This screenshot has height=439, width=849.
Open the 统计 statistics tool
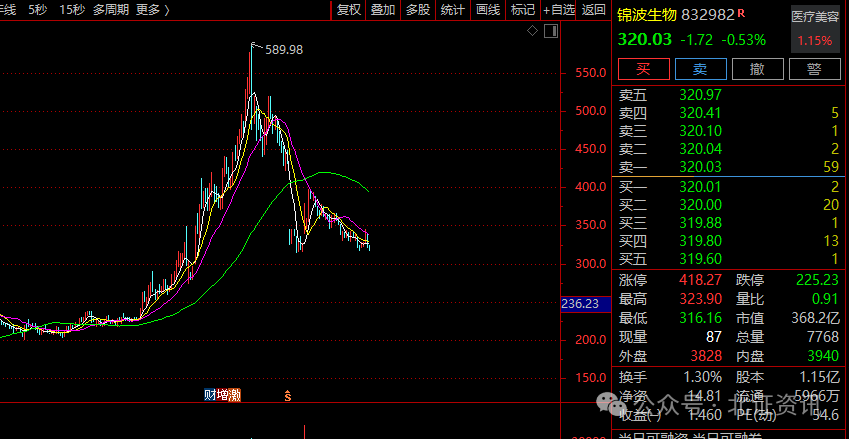[x=453, y=10]
